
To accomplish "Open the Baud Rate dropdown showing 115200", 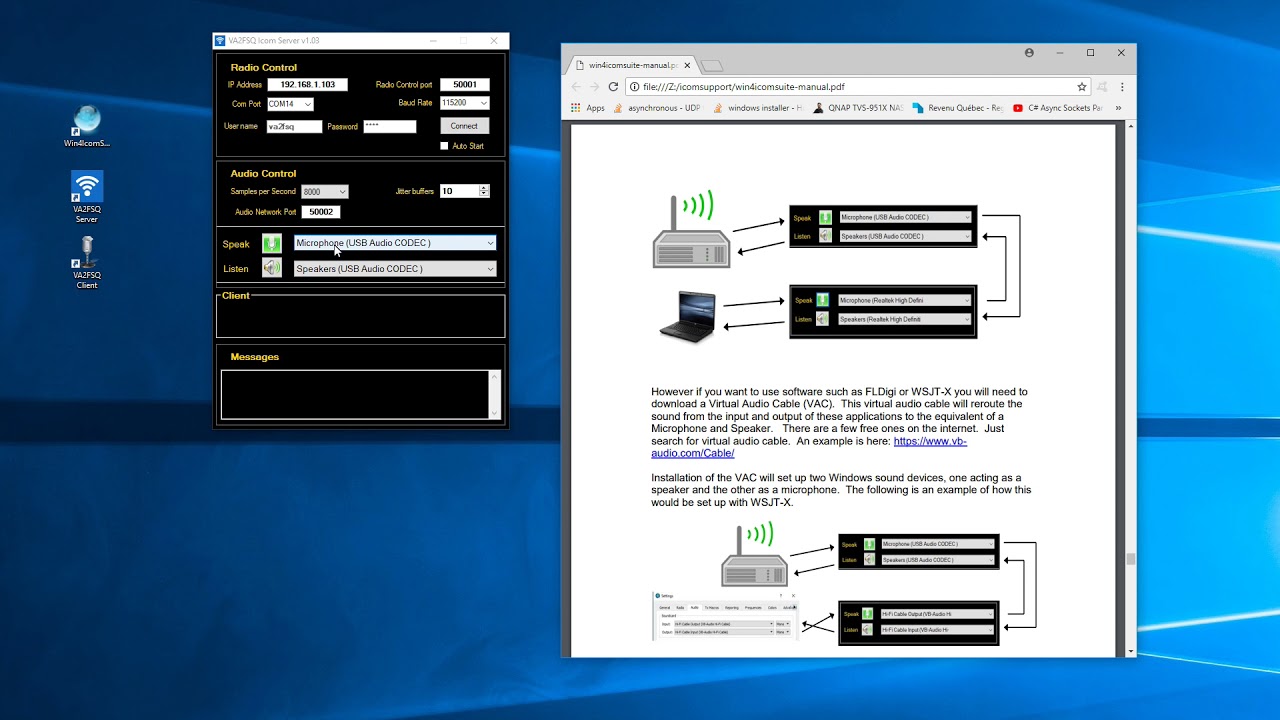I will (x=465, y=103).
